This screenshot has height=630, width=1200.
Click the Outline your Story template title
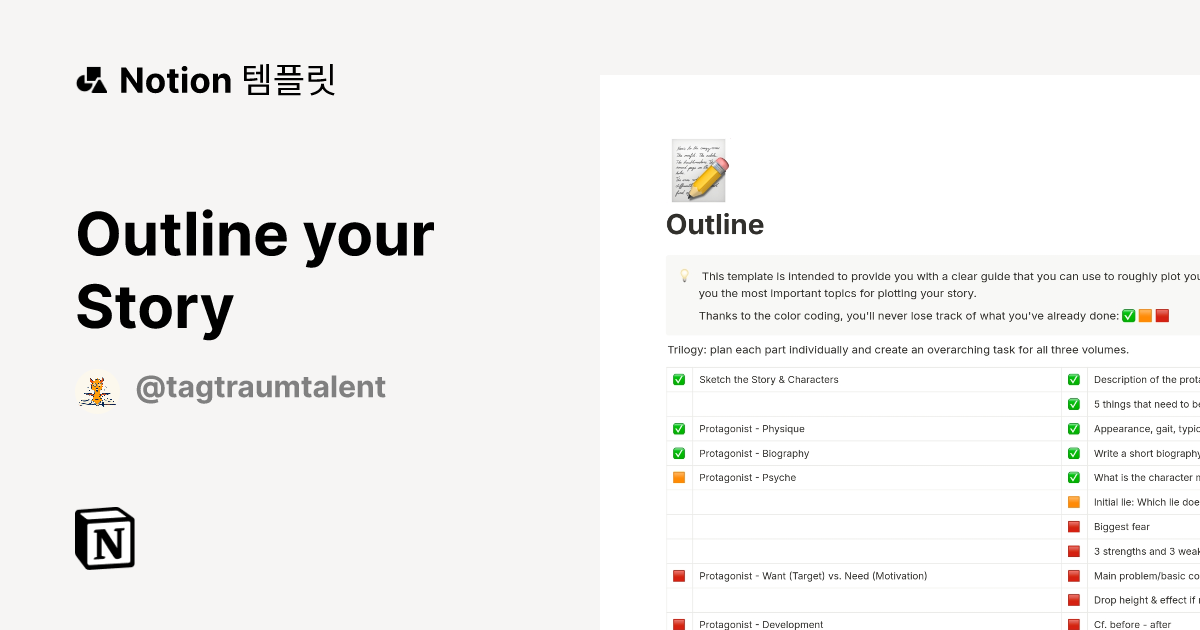coord(256,270)
